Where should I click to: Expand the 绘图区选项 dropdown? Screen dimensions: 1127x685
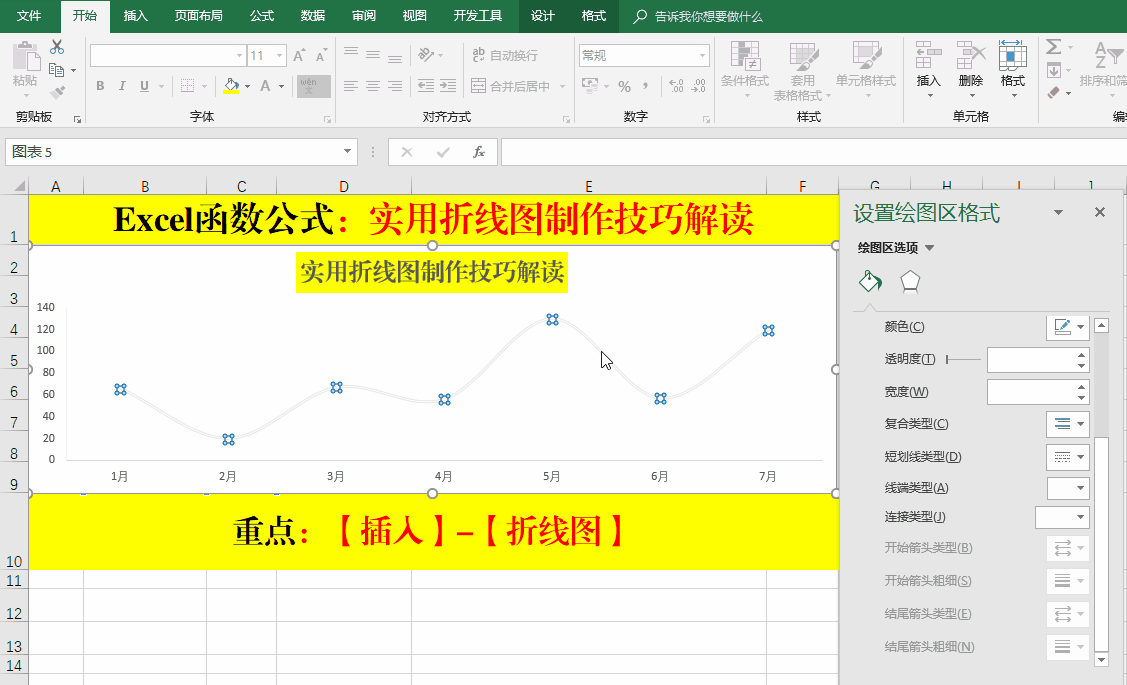click(x=929, y=248)
